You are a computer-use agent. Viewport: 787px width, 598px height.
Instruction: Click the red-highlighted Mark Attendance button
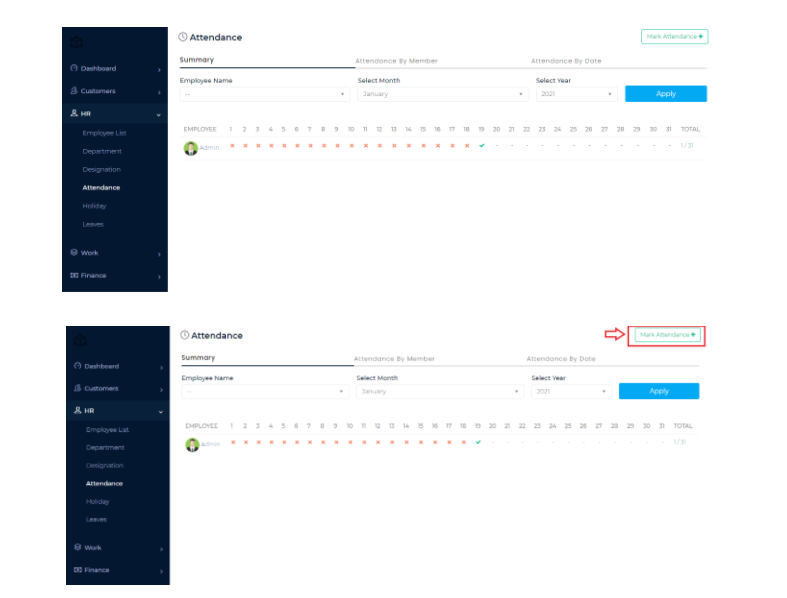667,335
